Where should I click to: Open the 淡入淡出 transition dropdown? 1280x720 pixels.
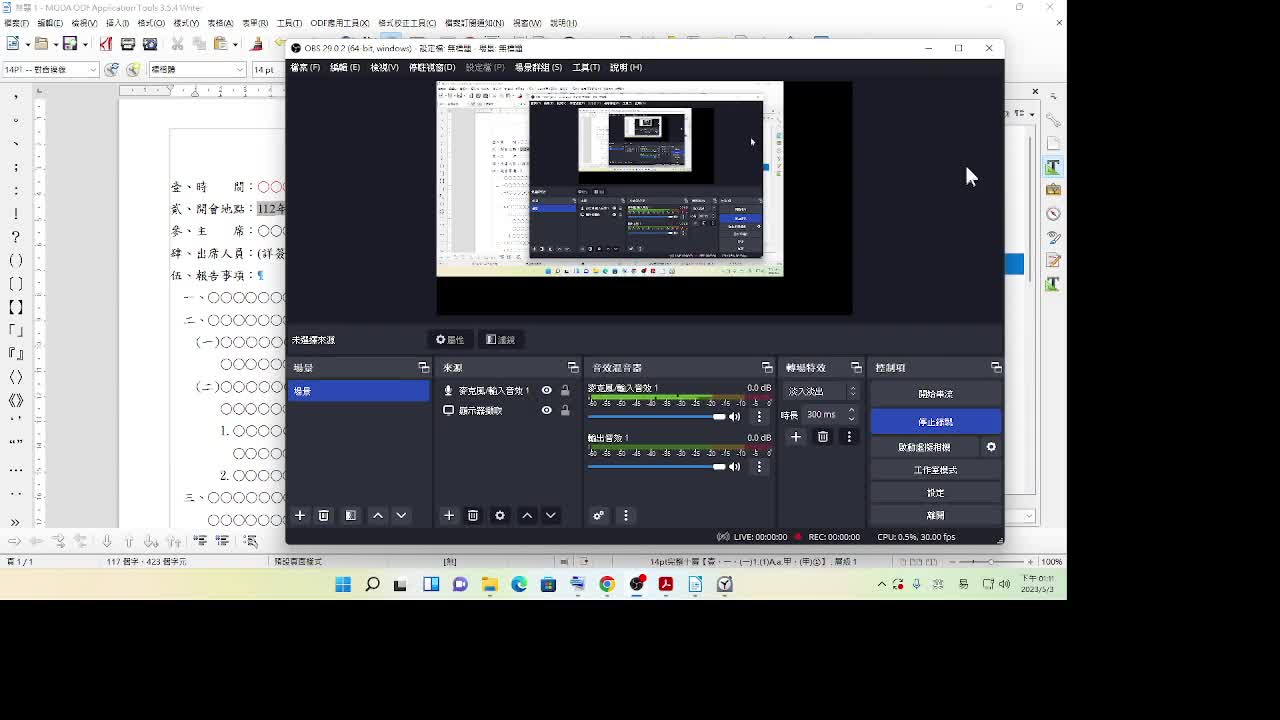822,391
